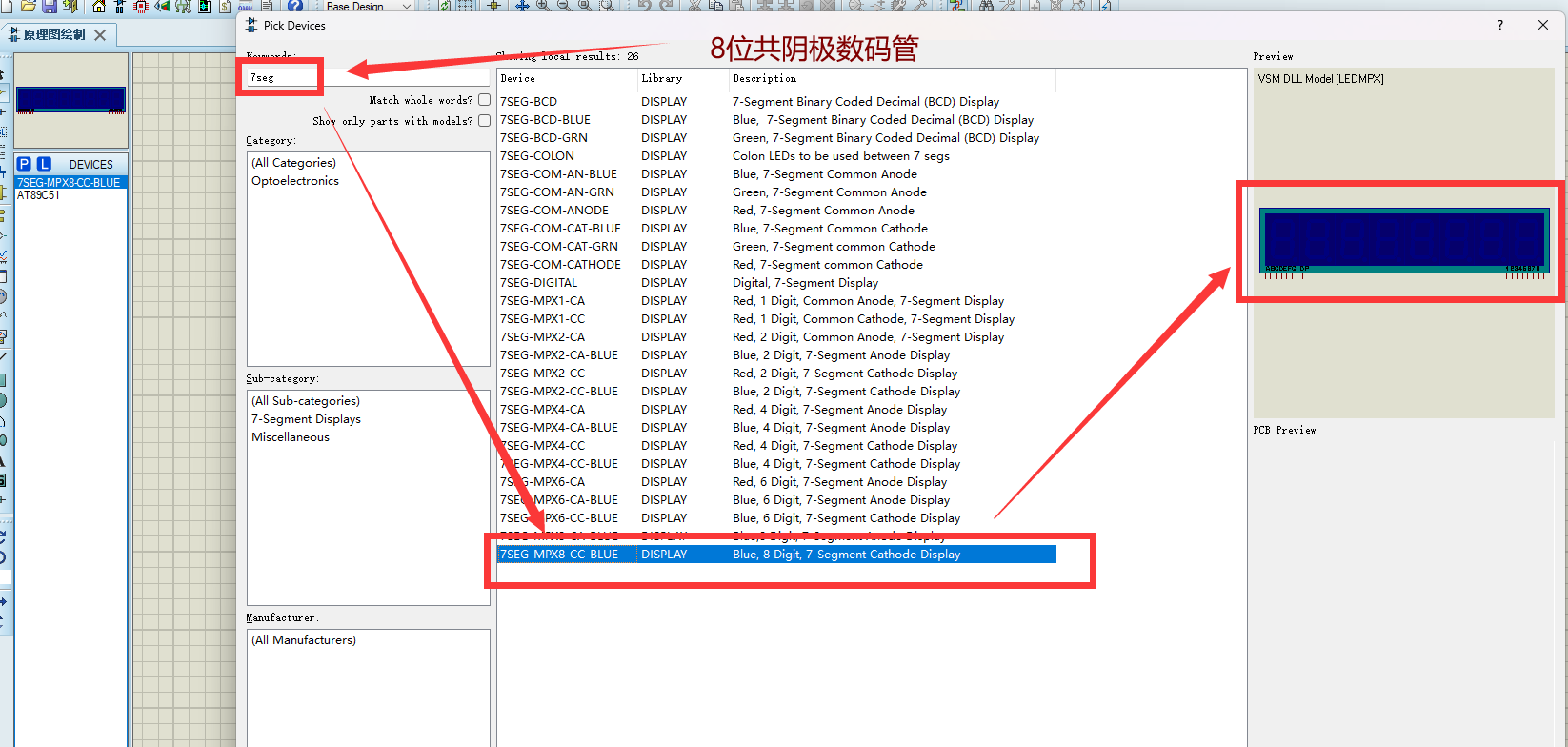The width and height of the screenshot is (1568, 747).
Task: Select the 7SEG-MPX4-CC-BLUE device row
Action: [x=776, y=464]
